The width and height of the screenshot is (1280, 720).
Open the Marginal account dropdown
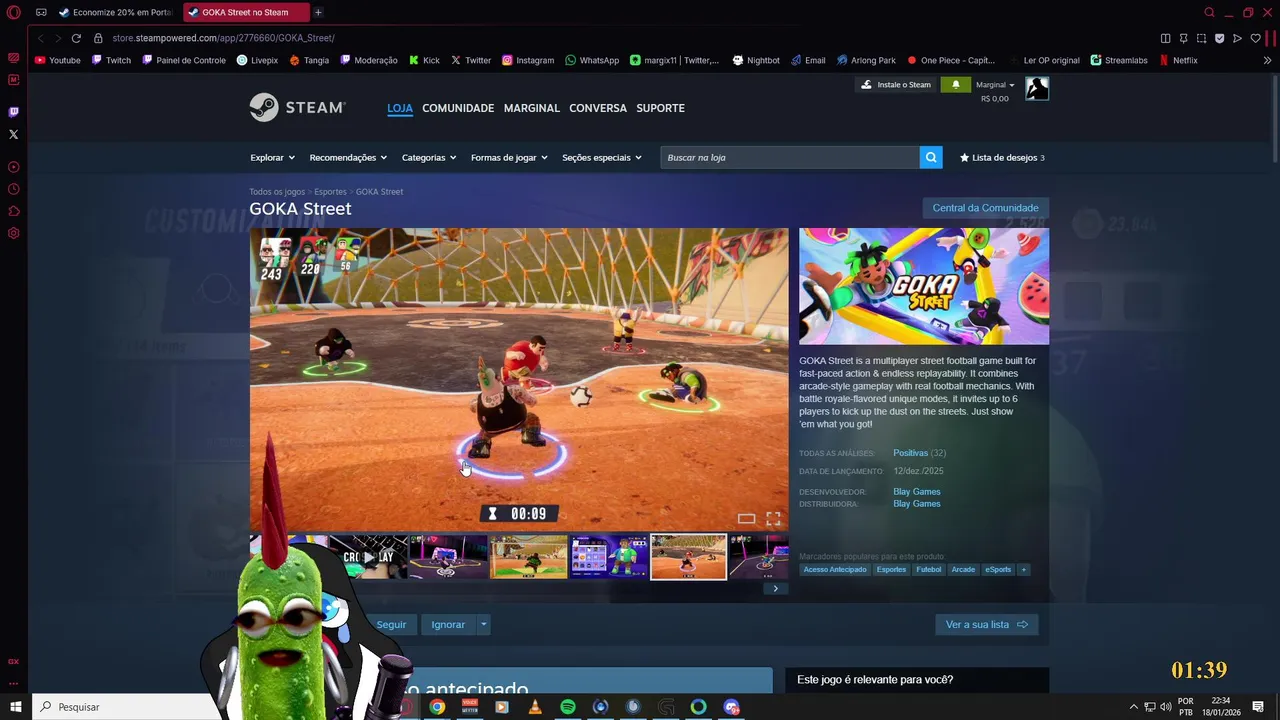tap(995, 85)
